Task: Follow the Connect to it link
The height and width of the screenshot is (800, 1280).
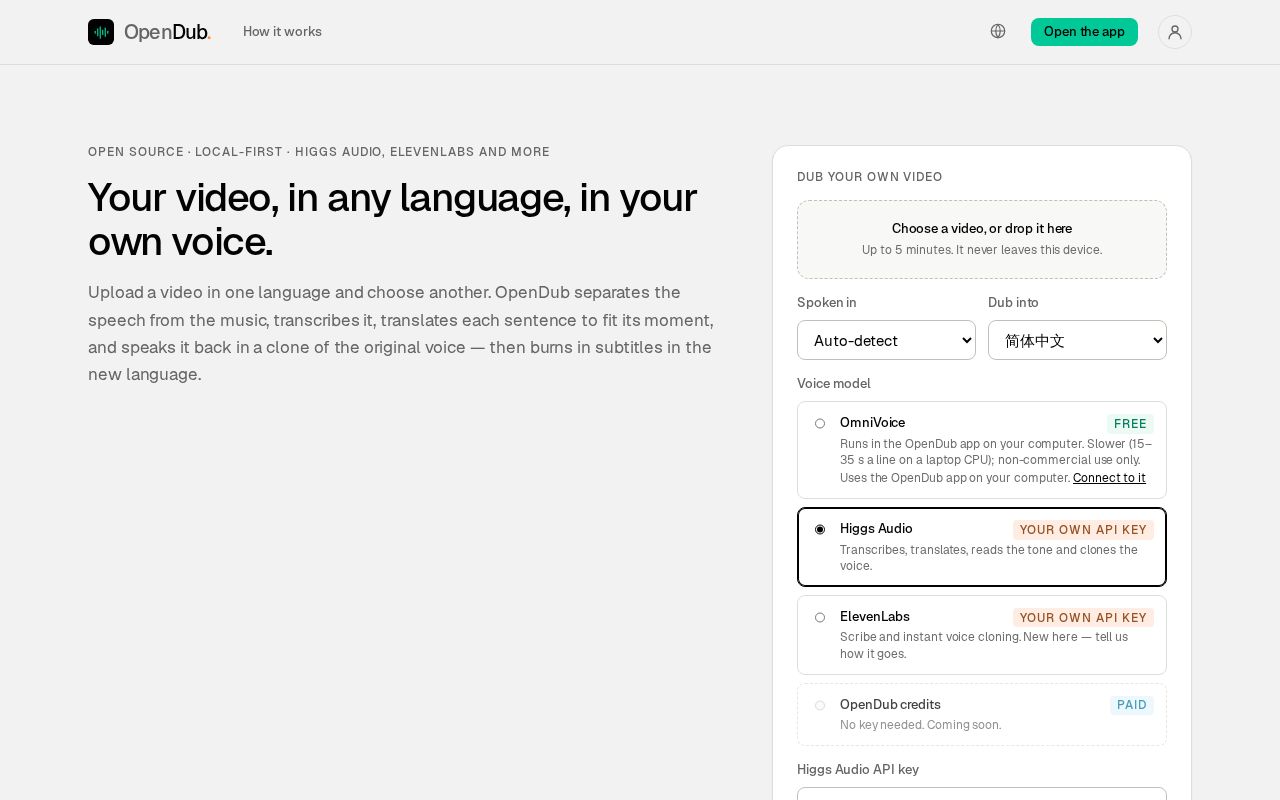Action: click(1109, 478)
